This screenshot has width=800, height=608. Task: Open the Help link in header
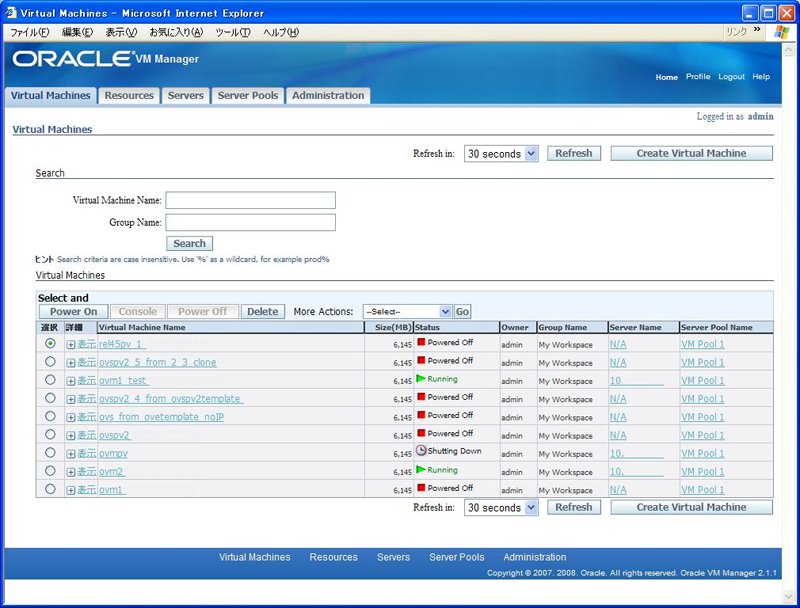pos(761,77)
